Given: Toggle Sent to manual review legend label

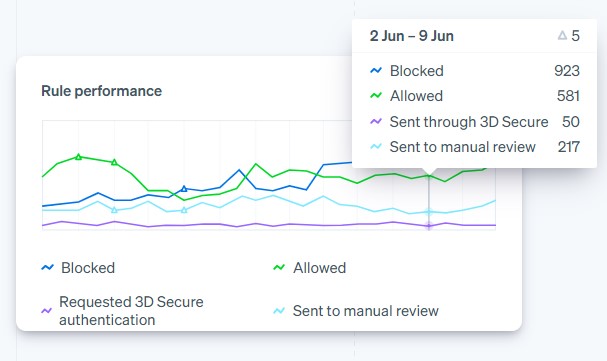Looking at the screenshot, I should (365, 311).
